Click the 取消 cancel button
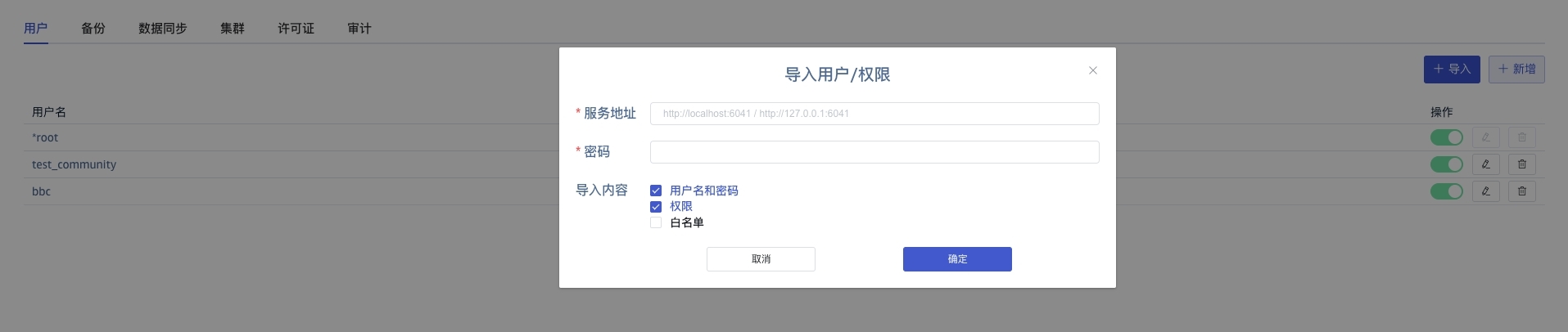This screenshot has width=1568, height=332. (x=761, y=259)
